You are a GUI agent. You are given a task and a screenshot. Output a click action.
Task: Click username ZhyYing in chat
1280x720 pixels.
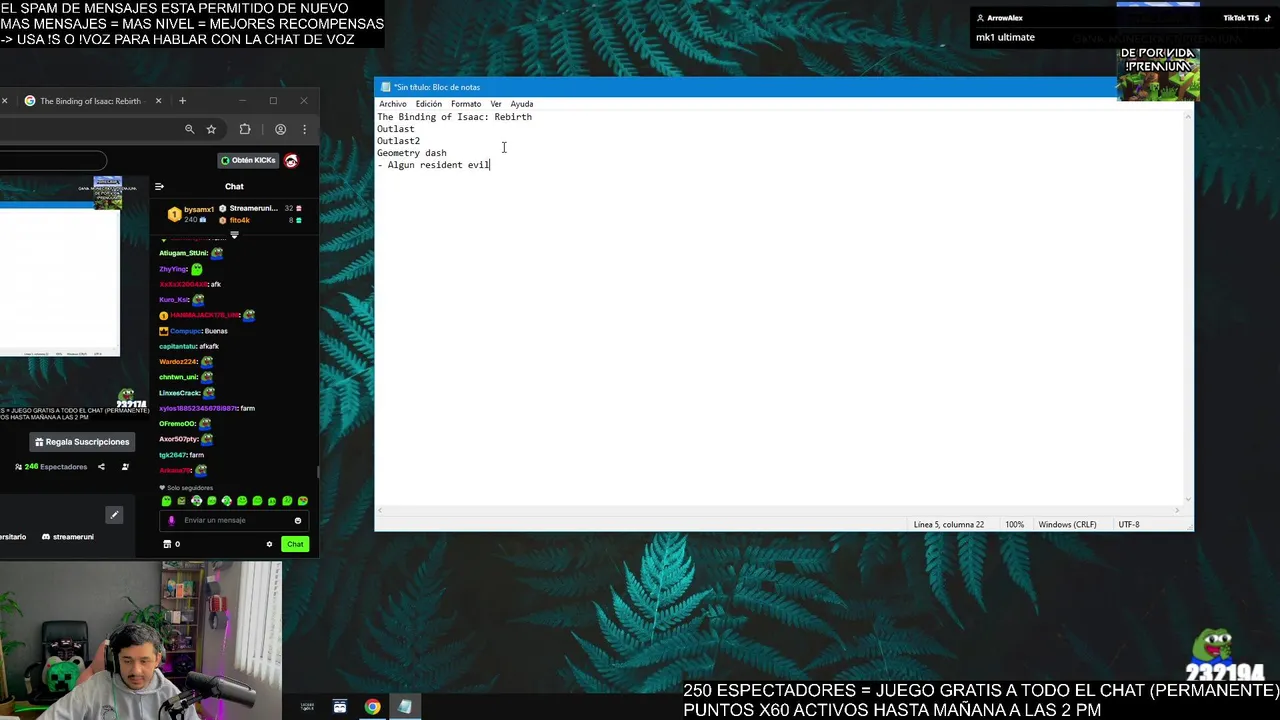coord(173,269)
